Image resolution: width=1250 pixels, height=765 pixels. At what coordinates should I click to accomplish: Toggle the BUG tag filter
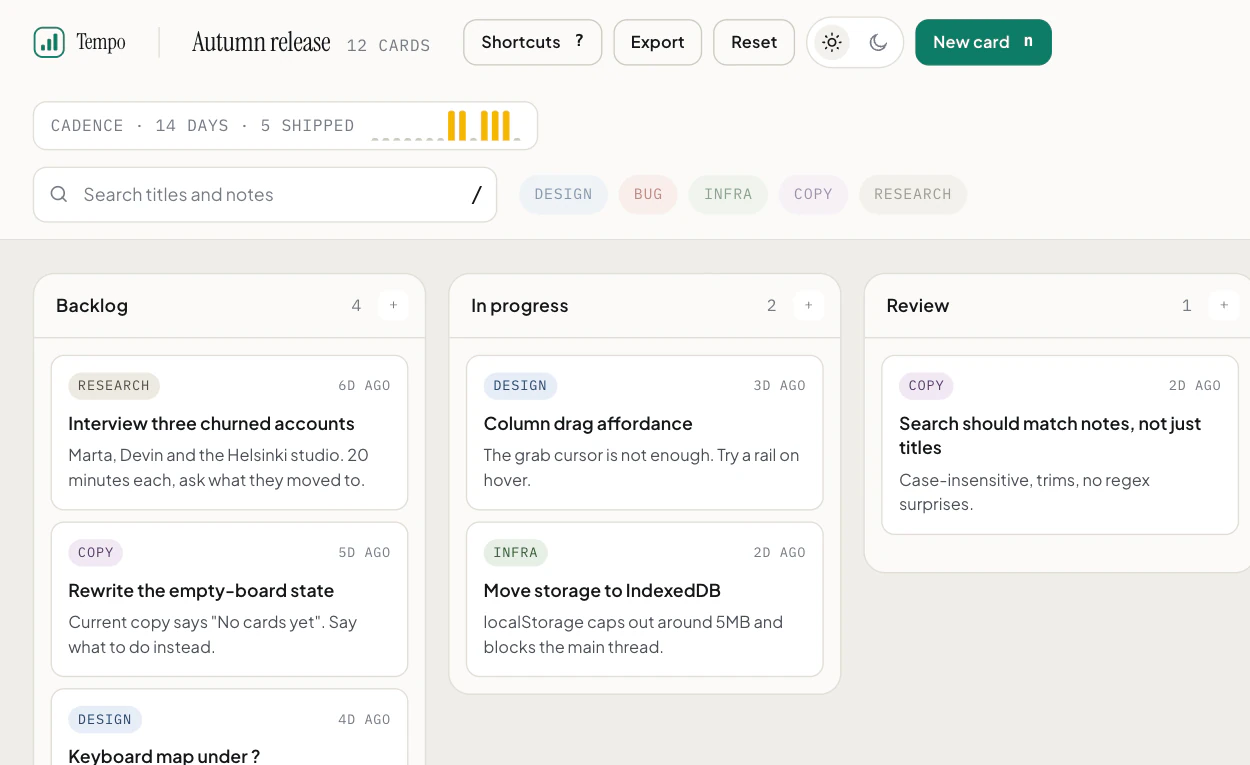coord(648,194)
